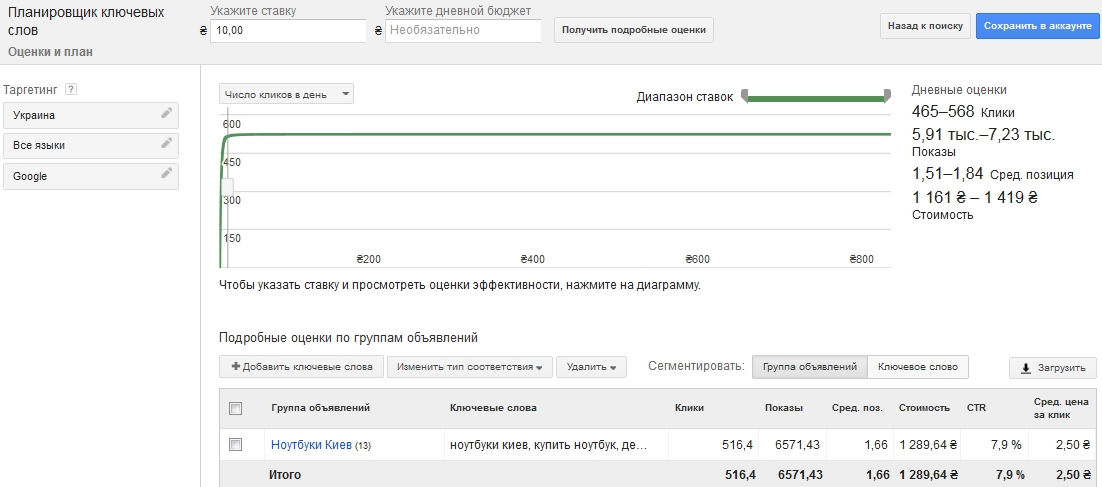Click the daily budget Необязательно field
1102x487 pixels.
point(463,30)
